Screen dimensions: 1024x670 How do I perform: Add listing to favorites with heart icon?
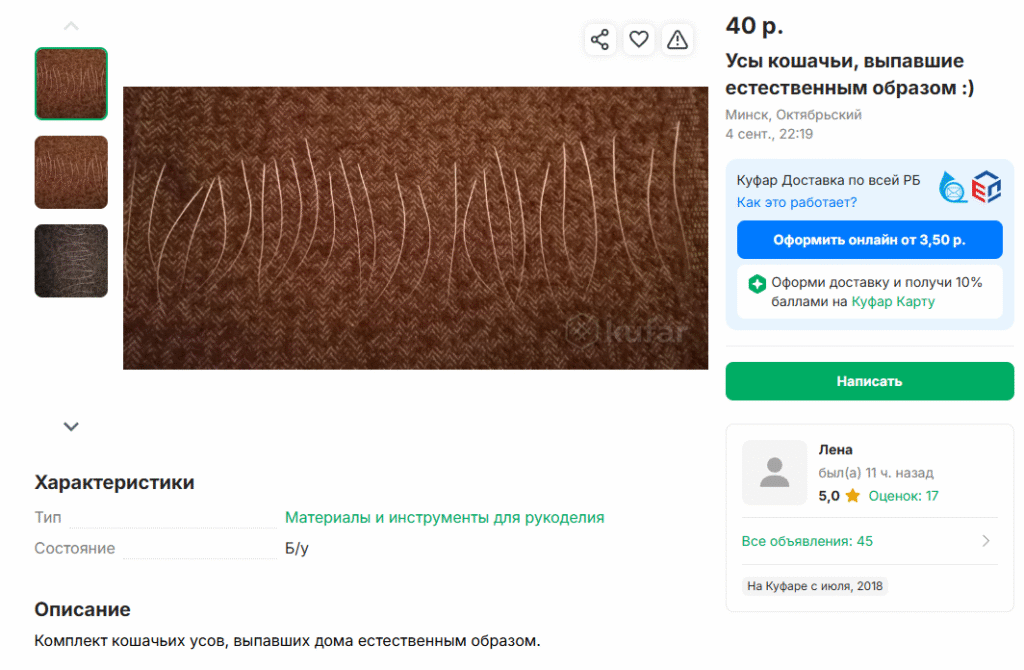[x=639, y=40]
